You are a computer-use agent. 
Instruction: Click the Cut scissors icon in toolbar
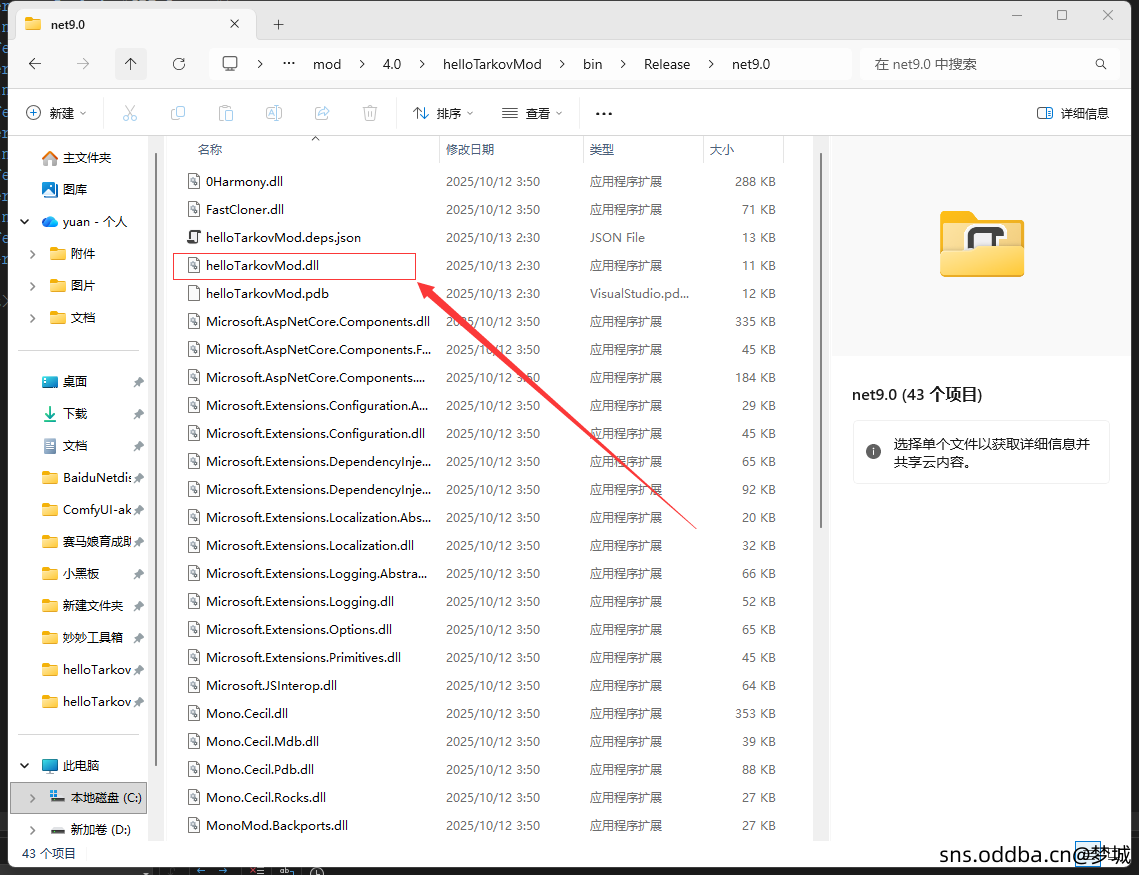coord(129,113)
